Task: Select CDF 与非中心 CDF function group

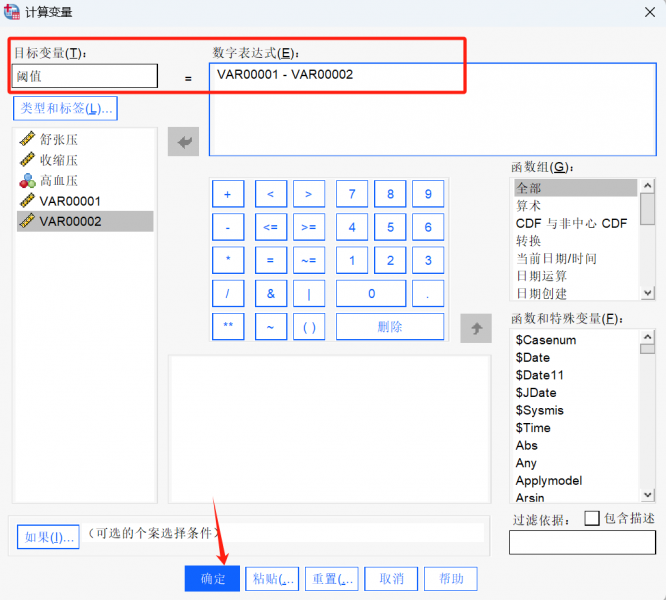Action: (576, 223)
